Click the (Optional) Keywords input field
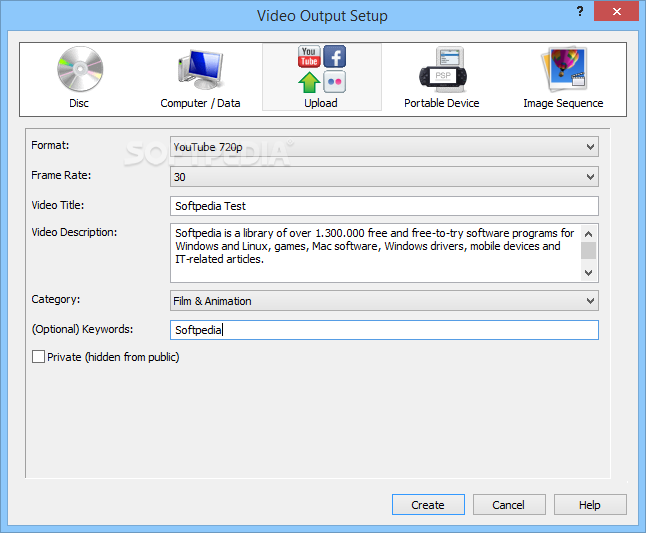This screenshot has height=533, width=646. pos(384,330)
